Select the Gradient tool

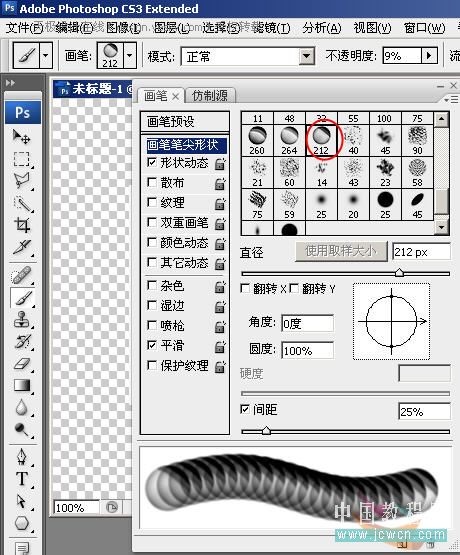click(22, 385)
